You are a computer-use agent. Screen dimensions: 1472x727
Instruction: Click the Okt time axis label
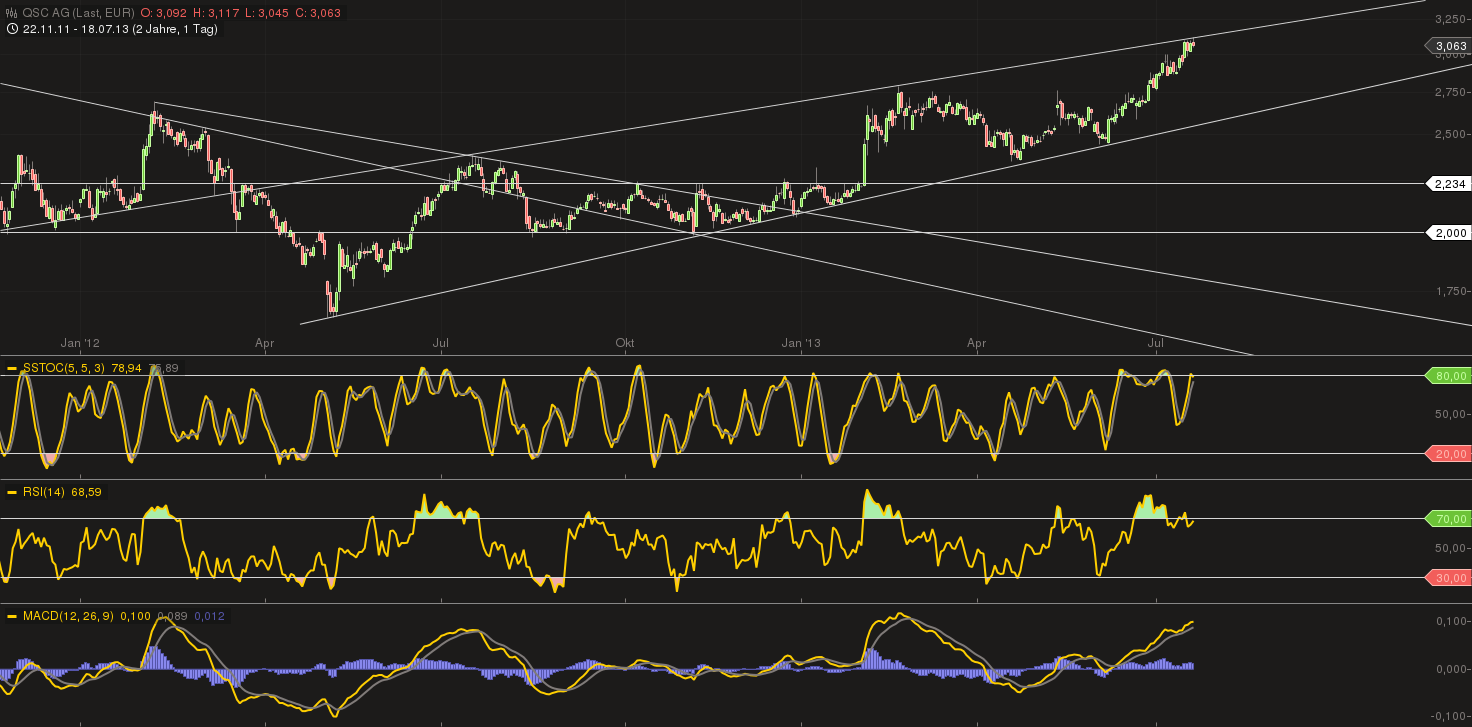tap(625, 343)
